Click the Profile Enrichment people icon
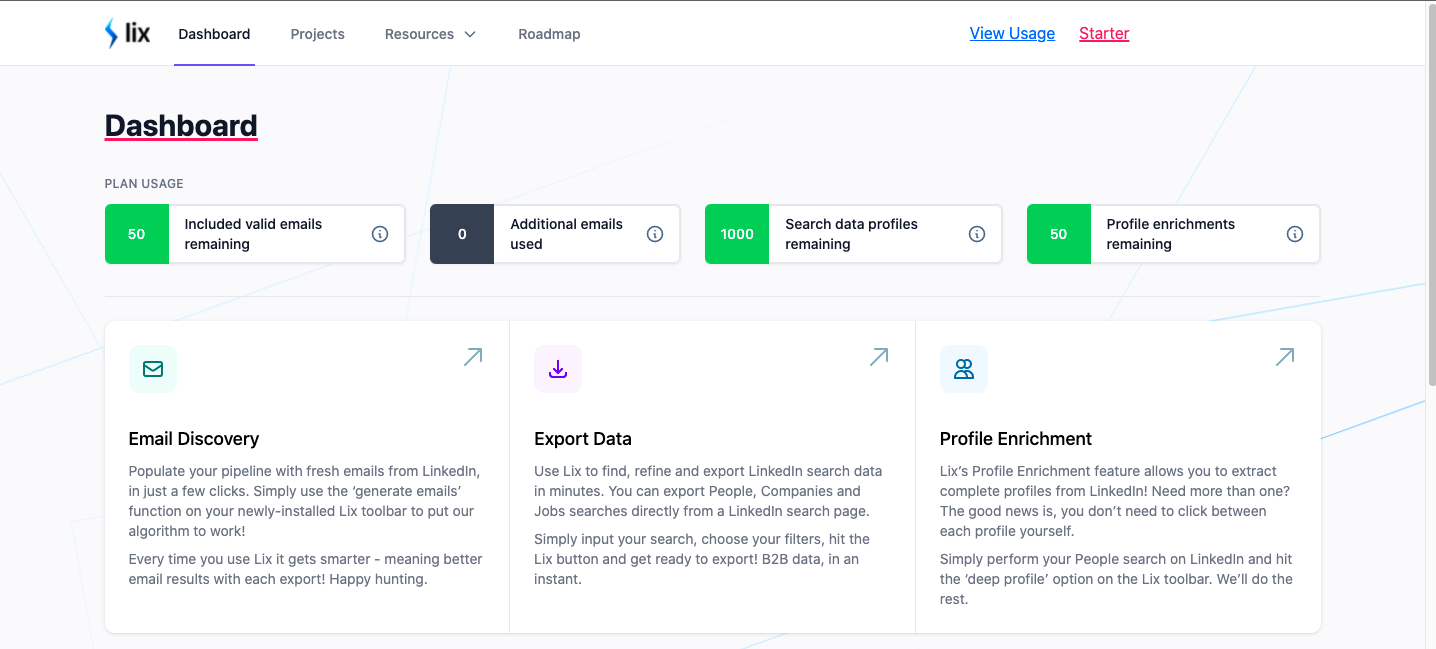This screenshot has width=1436, height=649. point(964,369)
